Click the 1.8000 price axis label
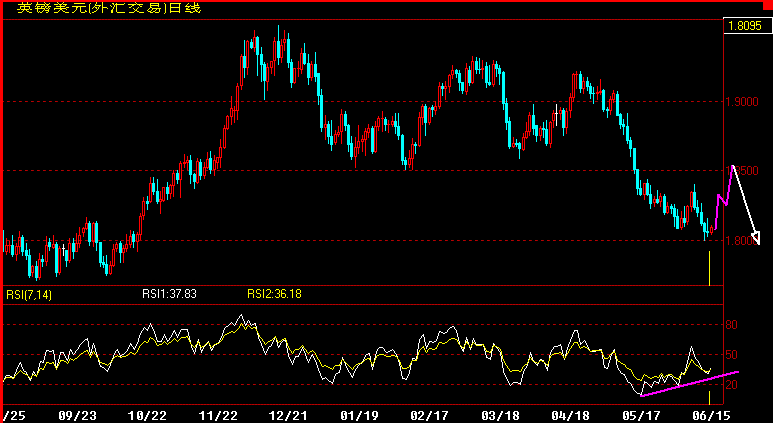The width and height of the screenshot is (773, 423). [x=742, y=241]
